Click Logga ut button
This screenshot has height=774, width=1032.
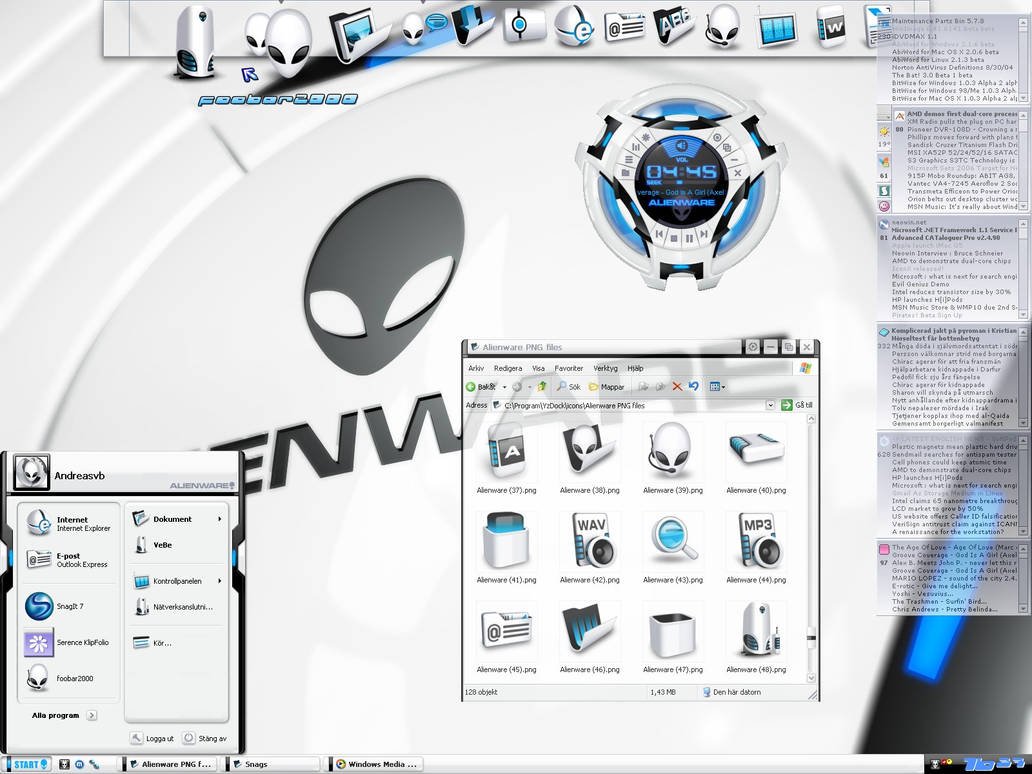(152, 738)
